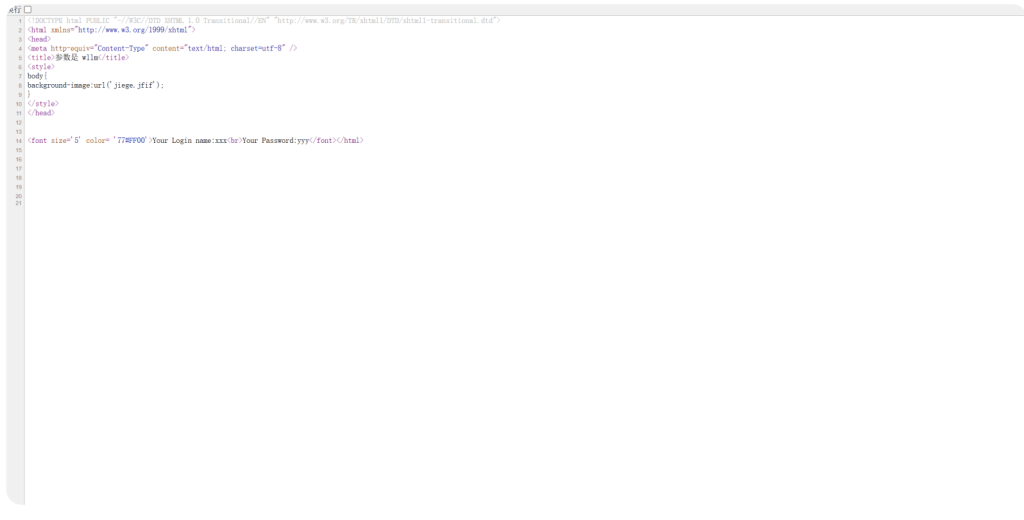Click the charset=utf-8 meta content value

click(234, 48)
